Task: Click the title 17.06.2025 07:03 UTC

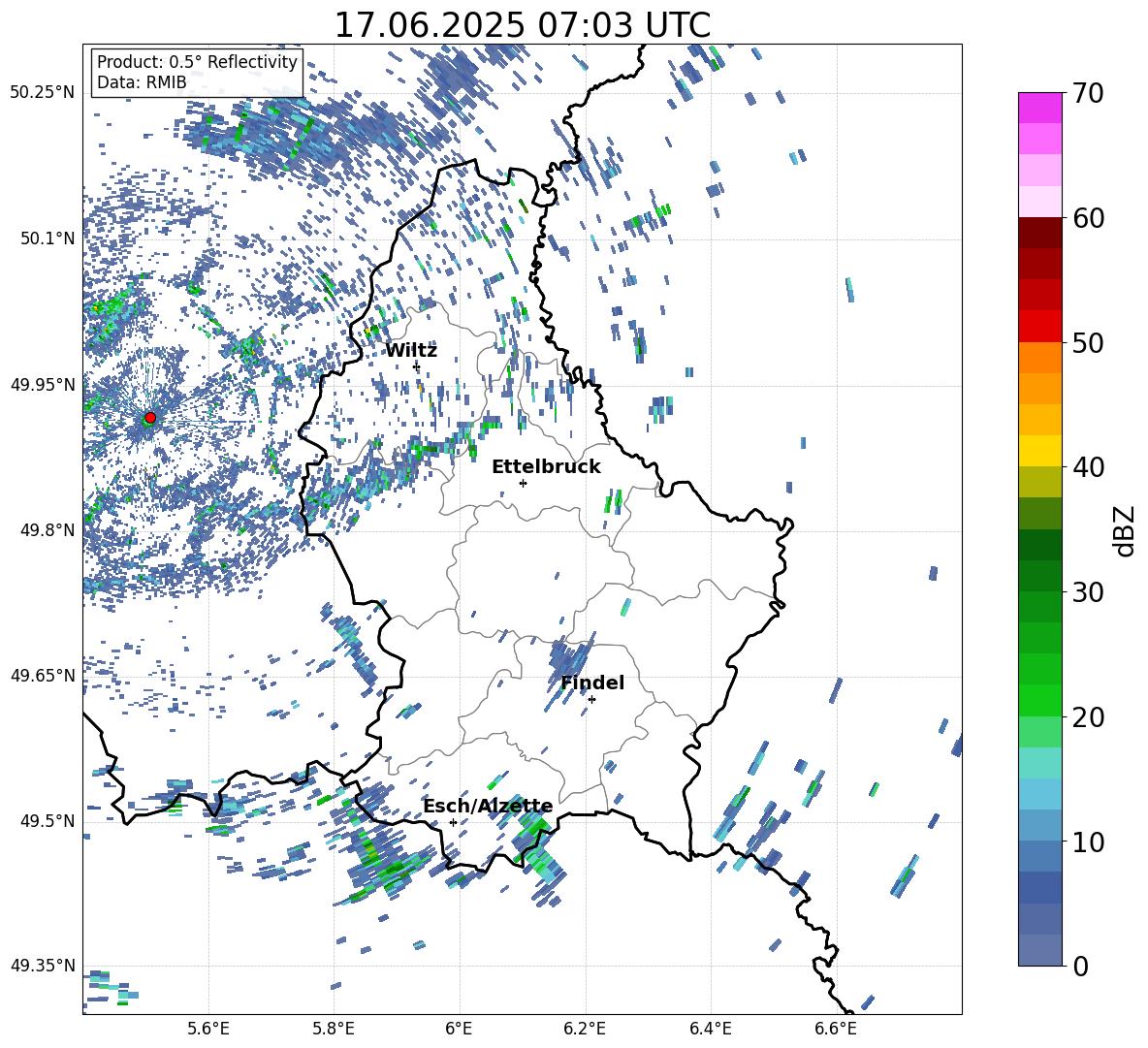Action: tap(523, 25)
